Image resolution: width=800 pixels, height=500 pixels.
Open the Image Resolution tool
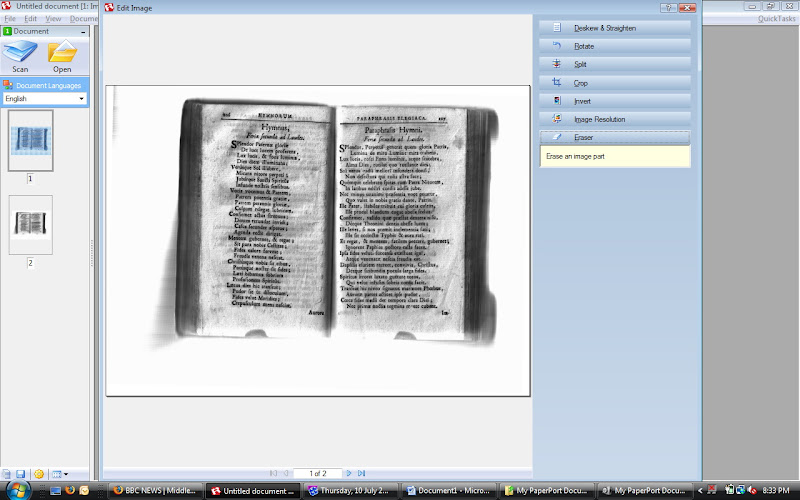[614, 119]
